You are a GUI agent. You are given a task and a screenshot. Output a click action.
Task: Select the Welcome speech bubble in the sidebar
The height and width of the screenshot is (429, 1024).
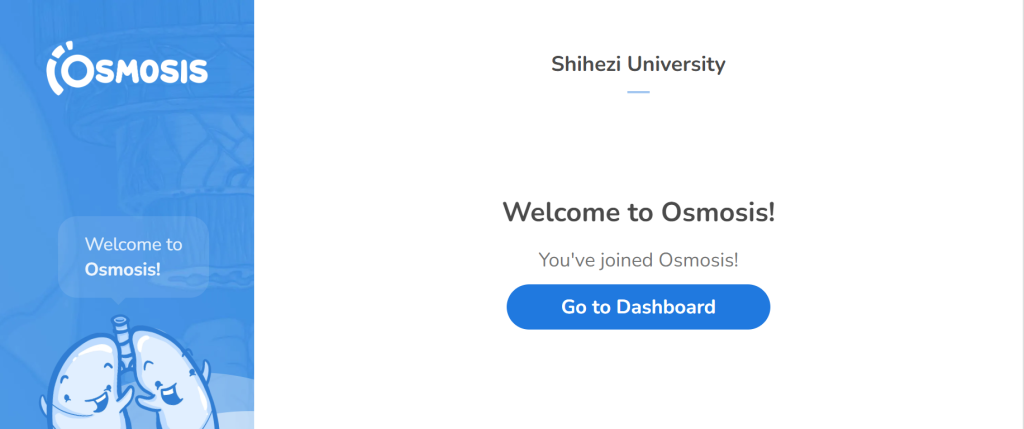pos(133,257)
